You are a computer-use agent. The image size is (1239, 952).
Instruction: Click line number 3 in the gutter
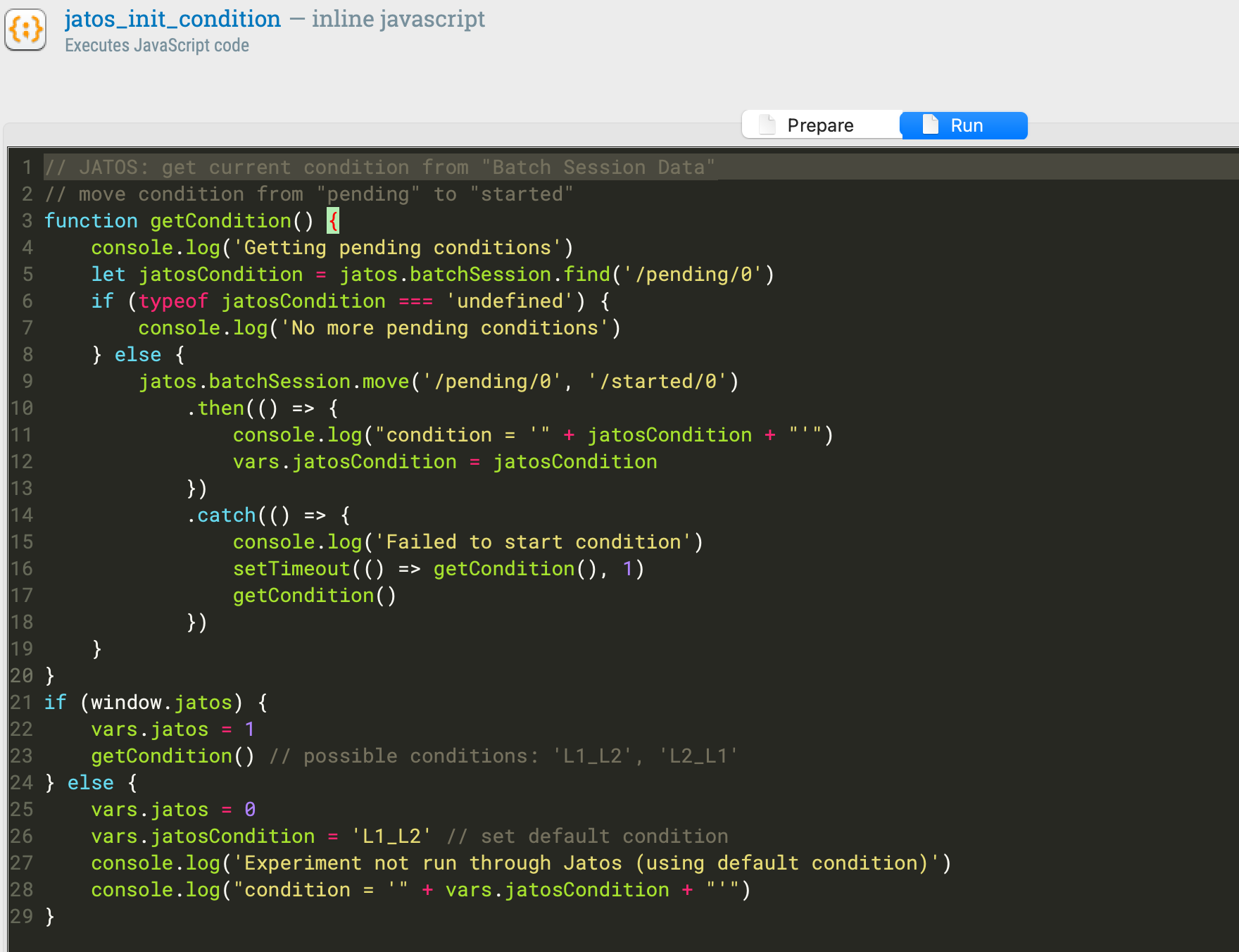click(x=27, y=221)
